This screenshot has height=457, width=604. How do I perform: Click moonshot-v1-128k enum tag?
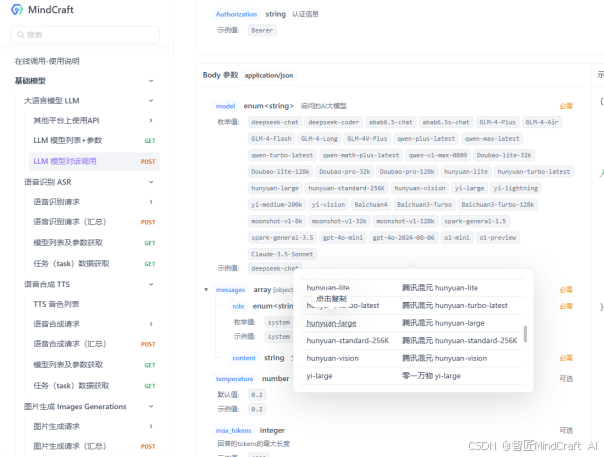405,221
